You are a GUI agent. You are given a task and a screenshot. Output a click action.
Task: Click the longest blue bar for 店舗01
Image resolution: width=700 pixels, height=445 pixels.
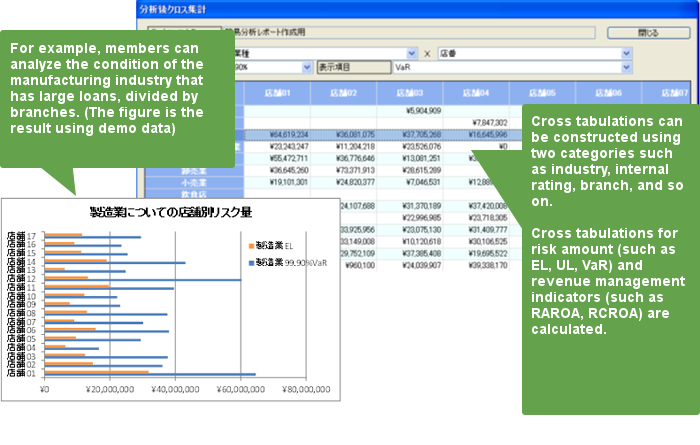tap(150, 375)
